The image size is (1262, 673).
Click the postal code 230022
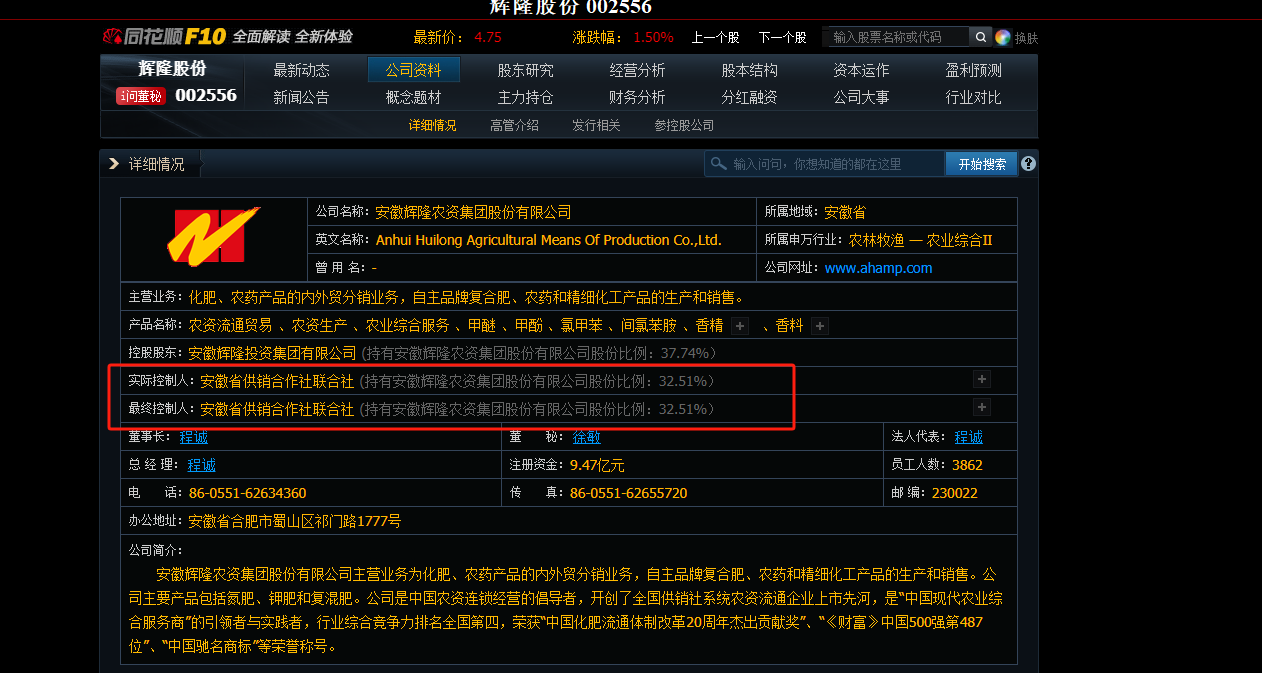tap(955, 493)
